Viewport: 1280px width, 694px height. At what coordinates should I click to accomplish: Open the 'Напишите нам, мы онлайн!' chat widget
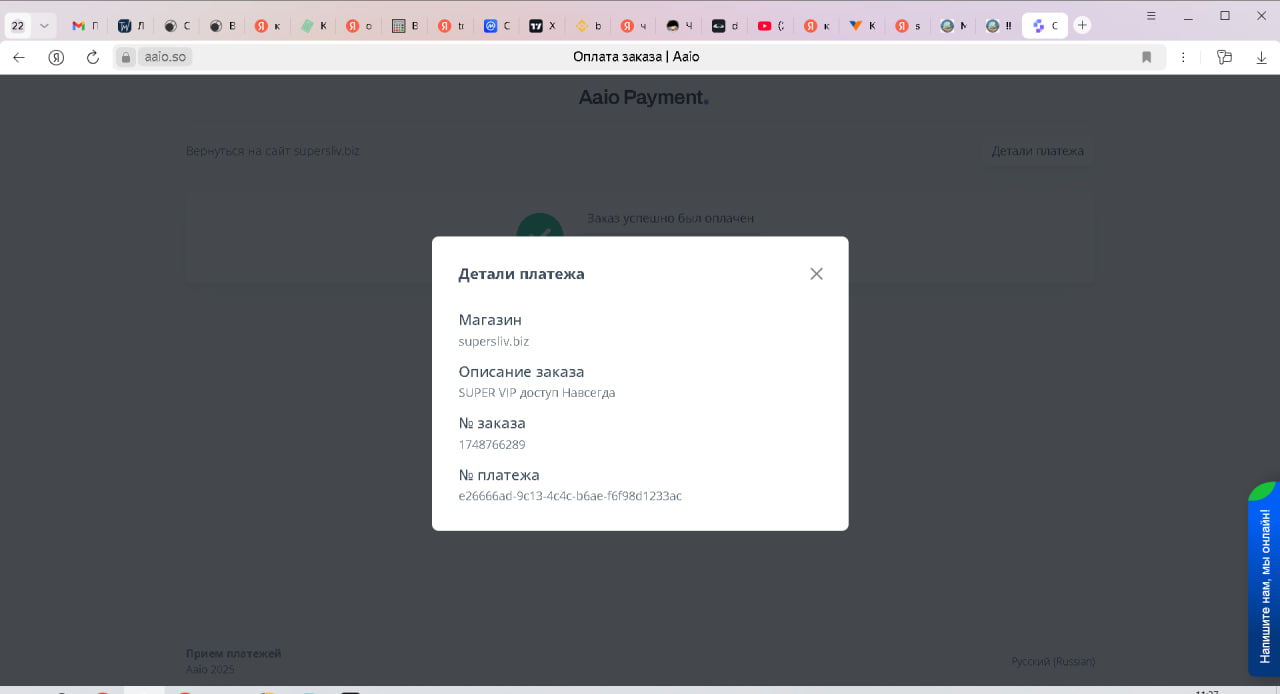1264,579
